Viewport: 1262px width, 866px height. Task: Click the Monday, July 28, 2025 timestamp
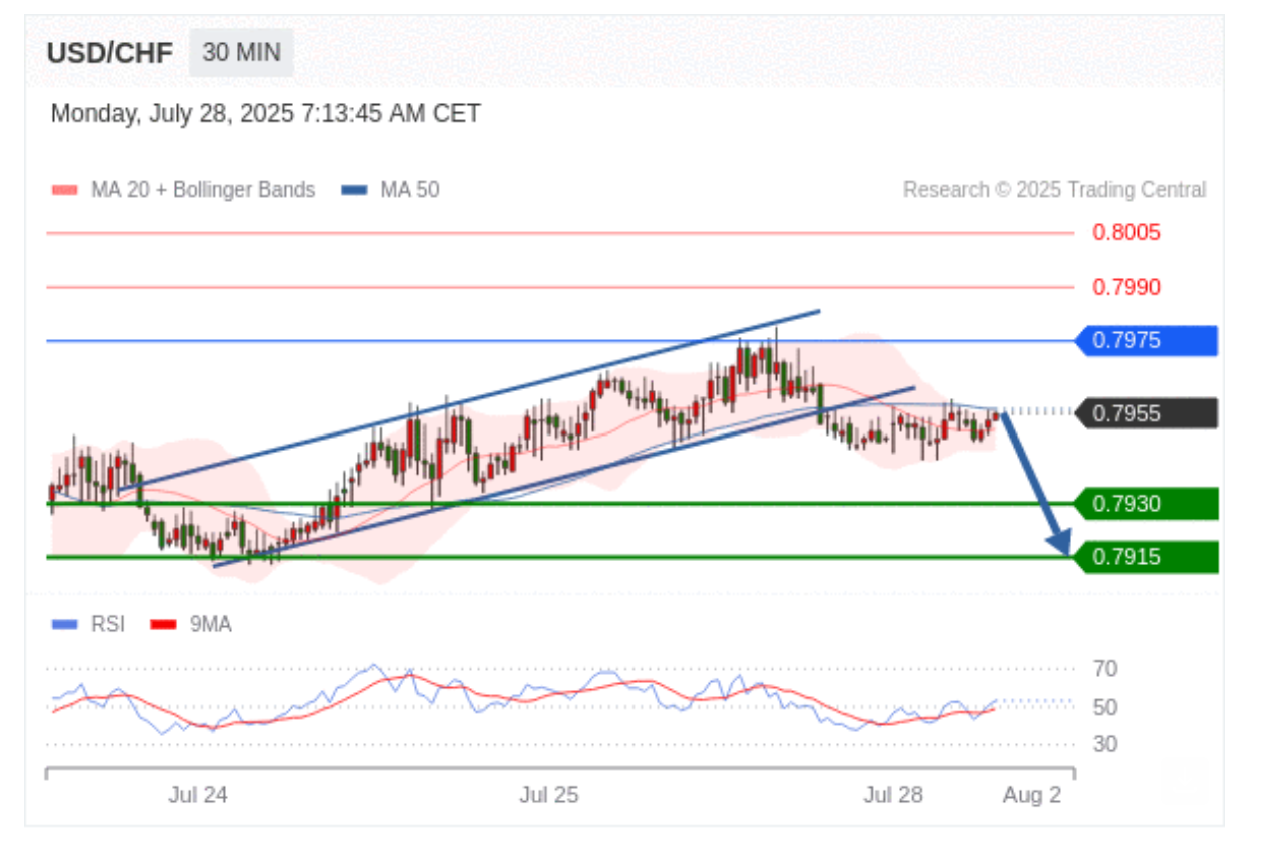[x=265, y=113]
